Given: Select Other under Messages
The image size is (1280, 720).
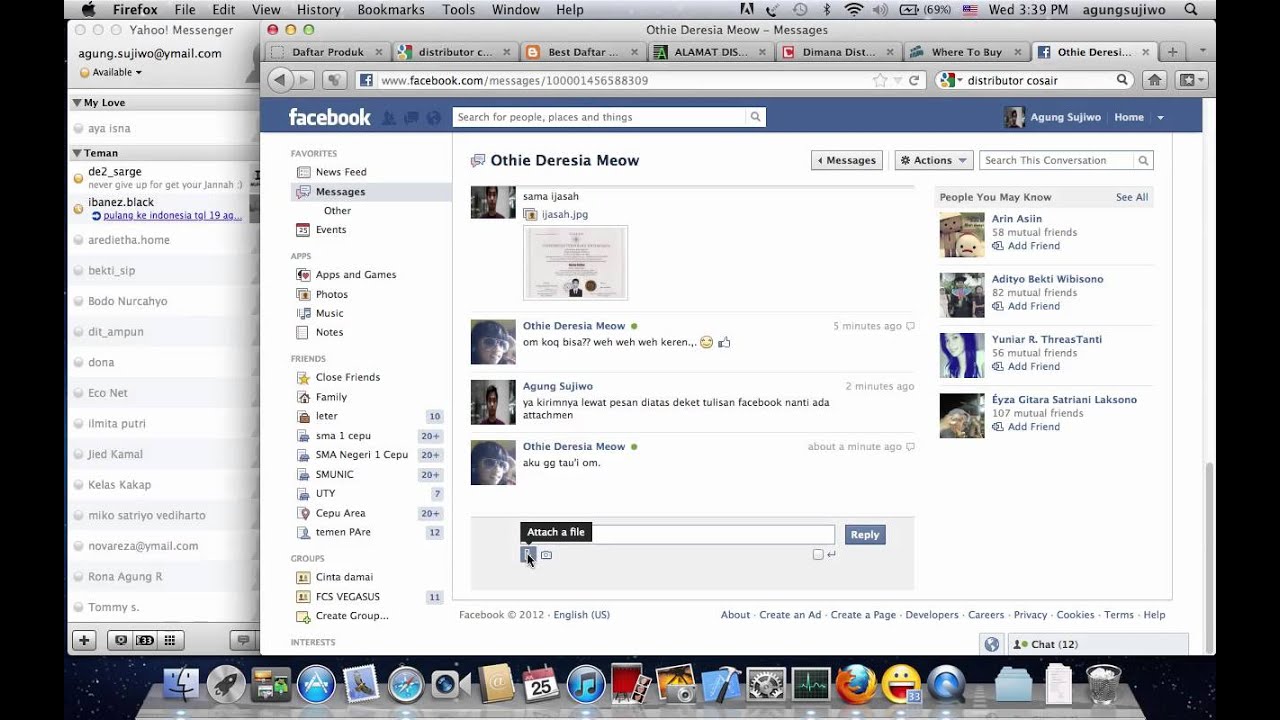Looking at the screenshot, I should 337,211.
